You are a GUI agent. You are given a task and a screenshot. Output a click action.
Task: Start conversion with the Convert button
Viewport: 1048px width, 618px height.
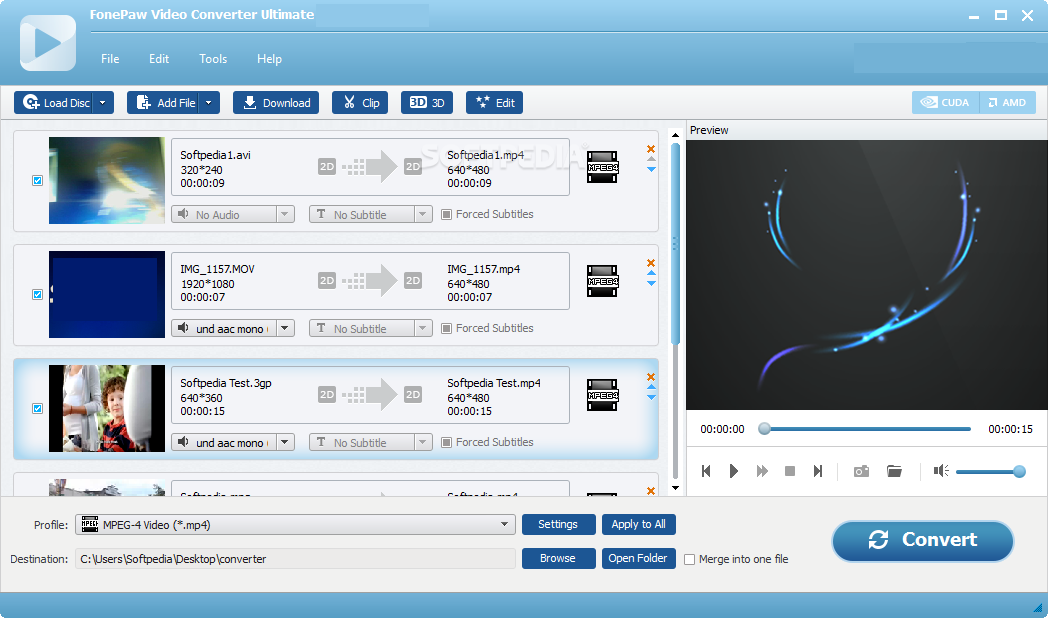pos(922,540)
